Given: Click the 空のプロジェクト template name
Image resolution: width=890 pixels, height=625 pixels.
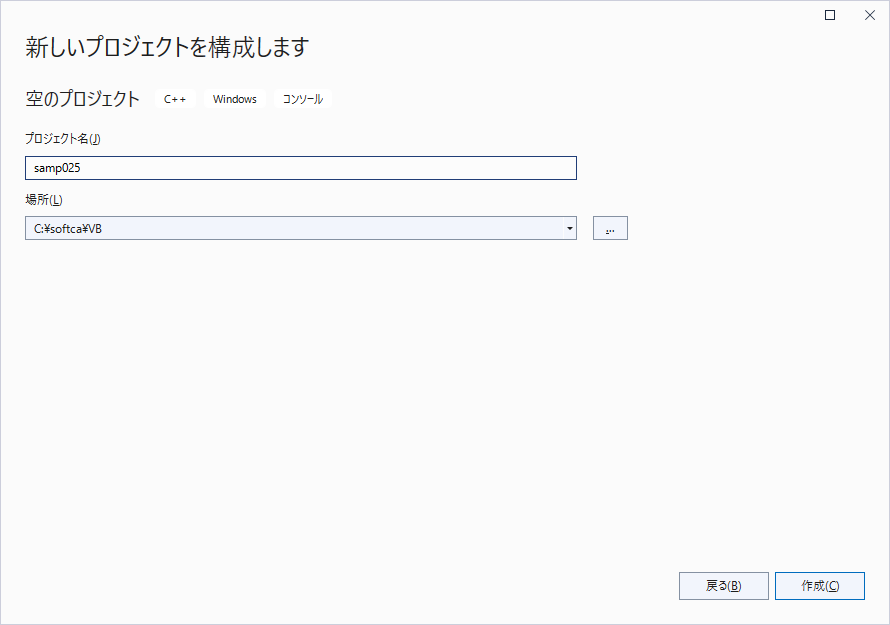Looking at the screenshot, I should click(x=83, y=99).
